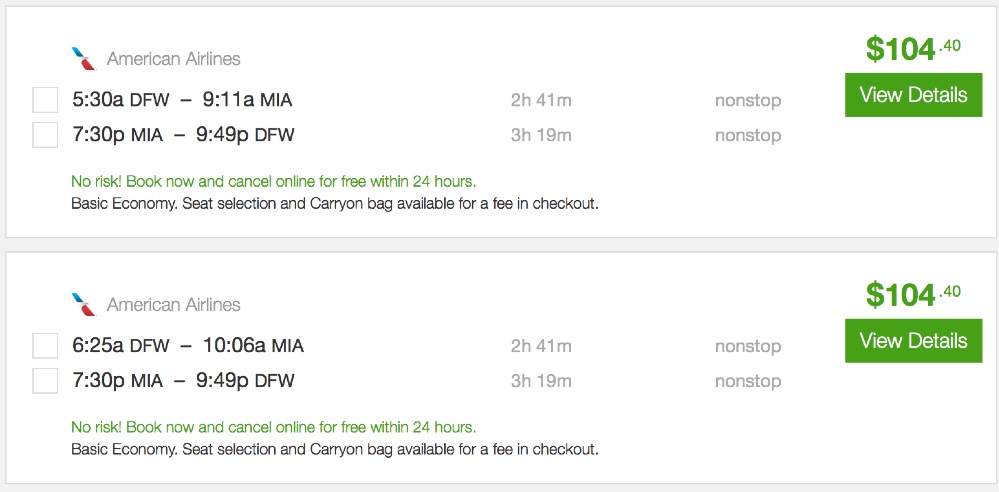Open View Details for the 6:25a itinerary
This screenshot has height=492, width=999.
(913, 341)
